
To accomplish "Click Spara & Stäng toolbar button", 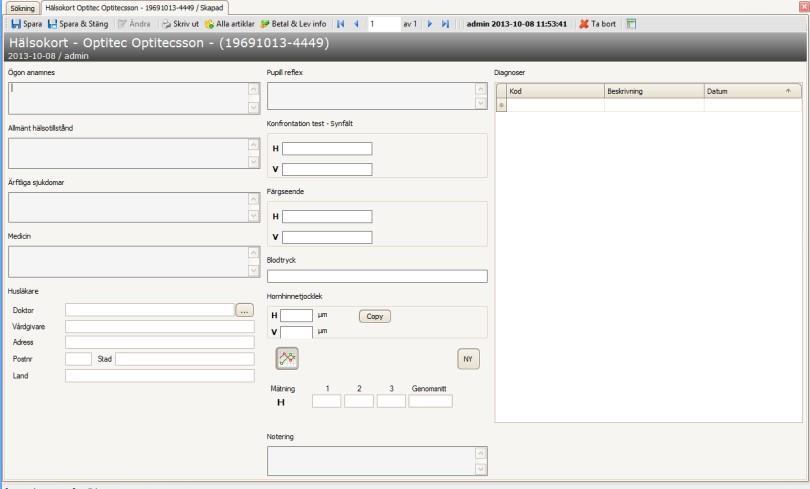I will tap(78, 24).
